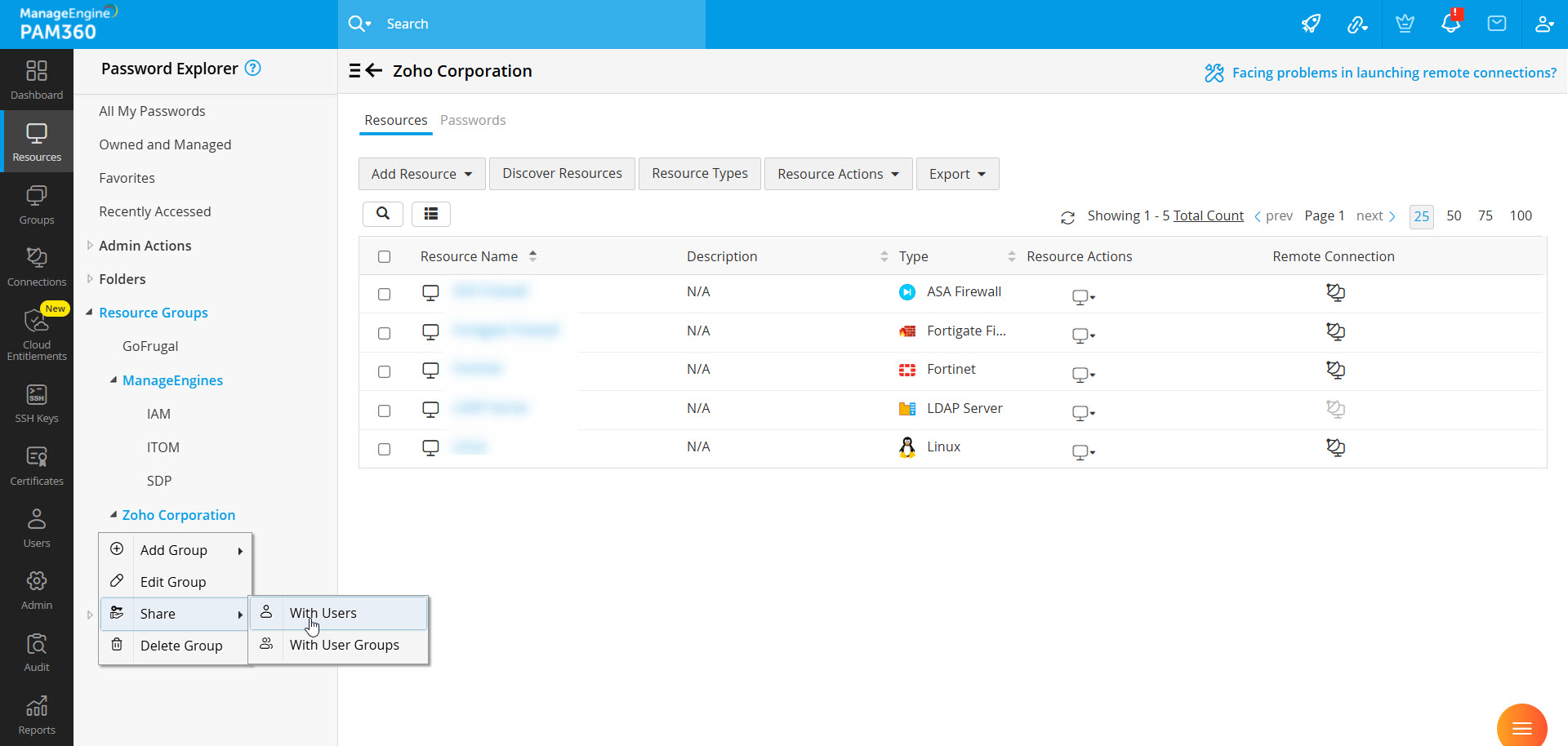Click the Discover Resources button
Image resolution: width=1568 pixels, height=746 pixels.
point(562,174)
